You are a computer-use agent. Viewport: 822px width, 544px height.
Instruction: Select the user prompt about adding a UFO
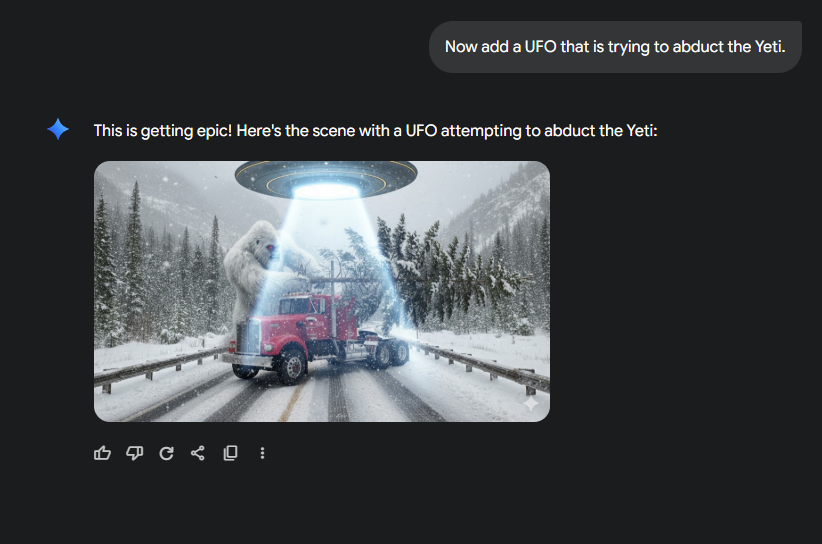click(x=615, y=47)
